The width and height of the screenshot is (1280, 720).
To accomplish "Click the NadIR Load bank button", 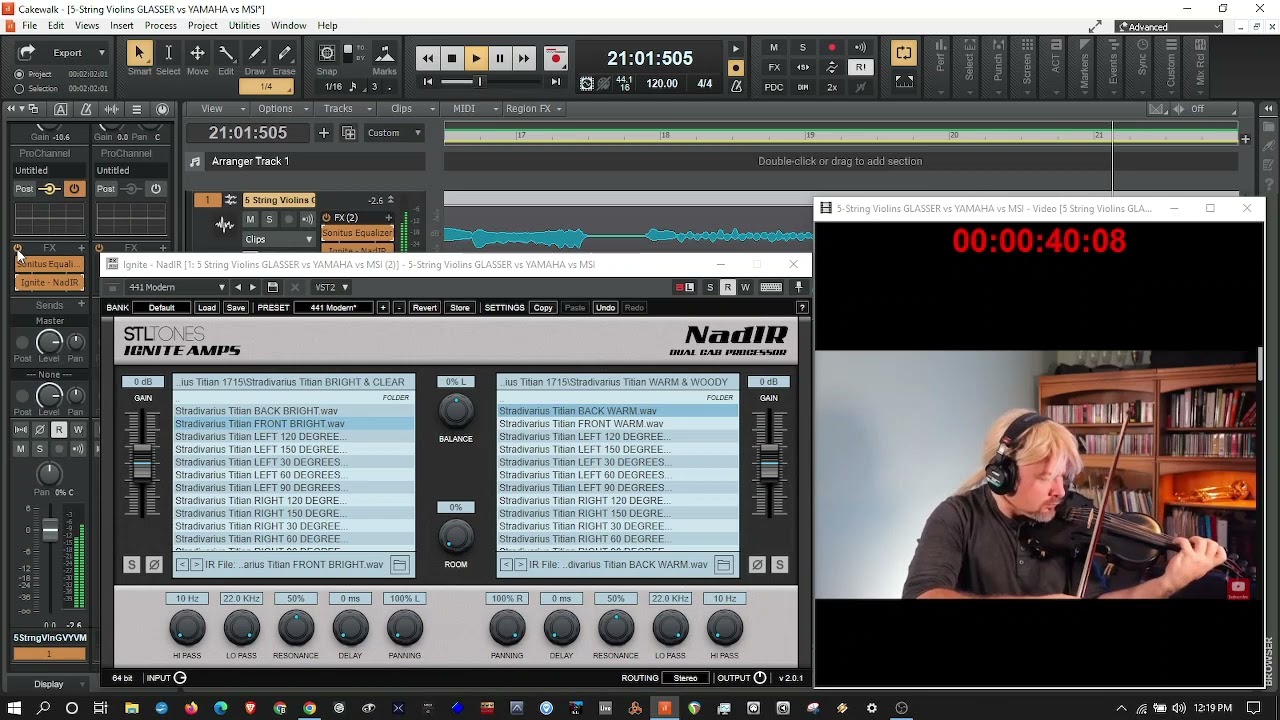I will pos(207,308).
